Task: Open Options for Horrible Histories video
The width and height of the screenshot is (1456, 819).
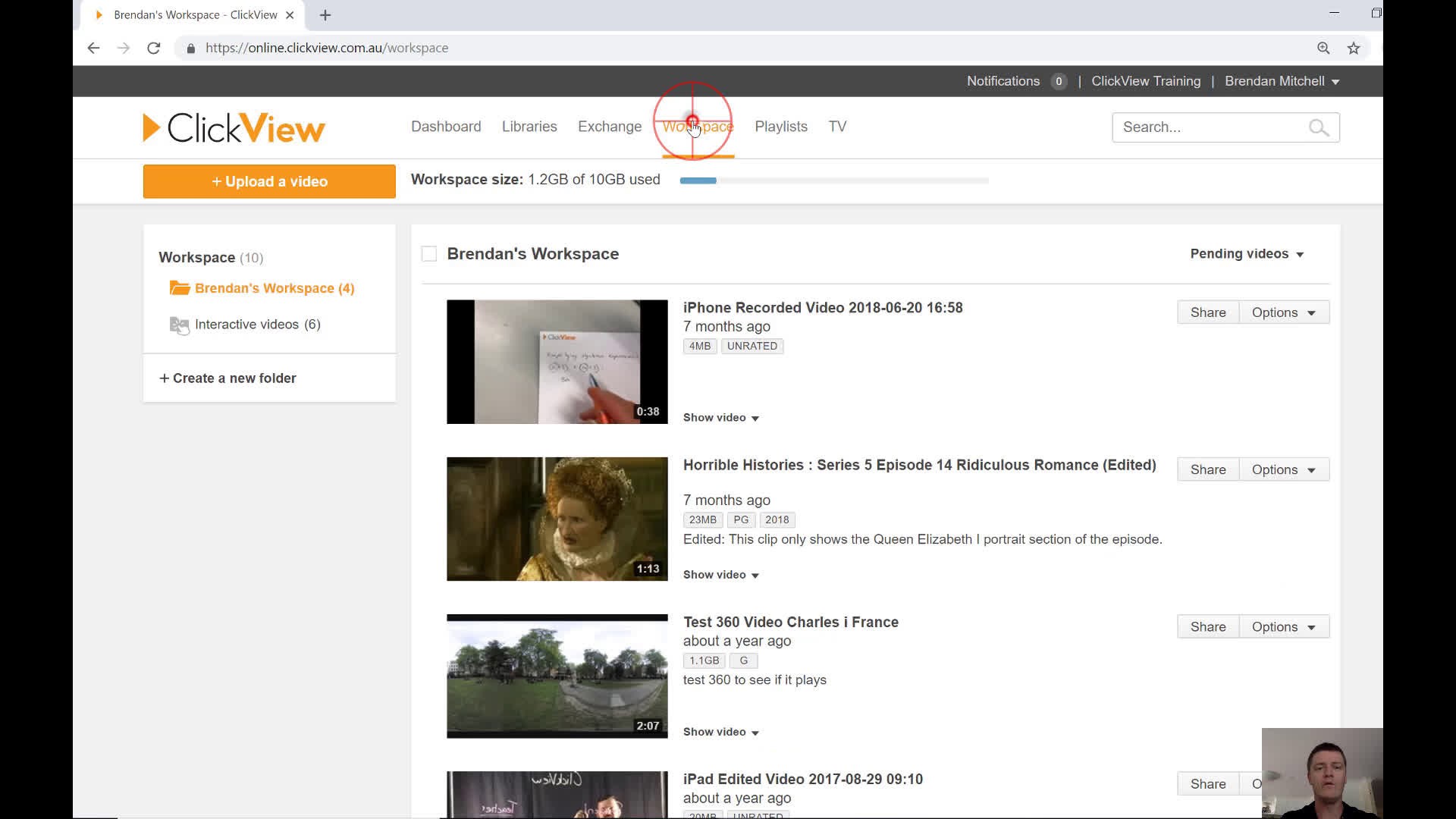Action: click(1284, 469)
